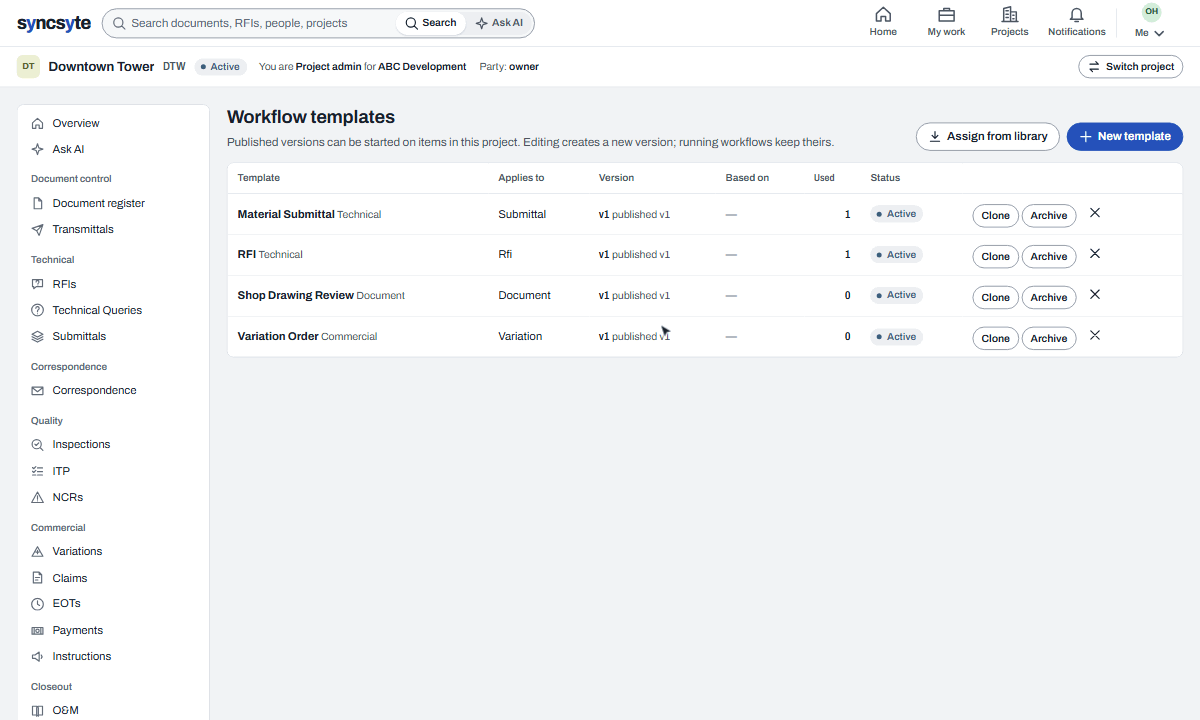The height and width of the screenshot is (720, 1200).
Task: Click the Submittals layers icon
Action: coord(38,336)
